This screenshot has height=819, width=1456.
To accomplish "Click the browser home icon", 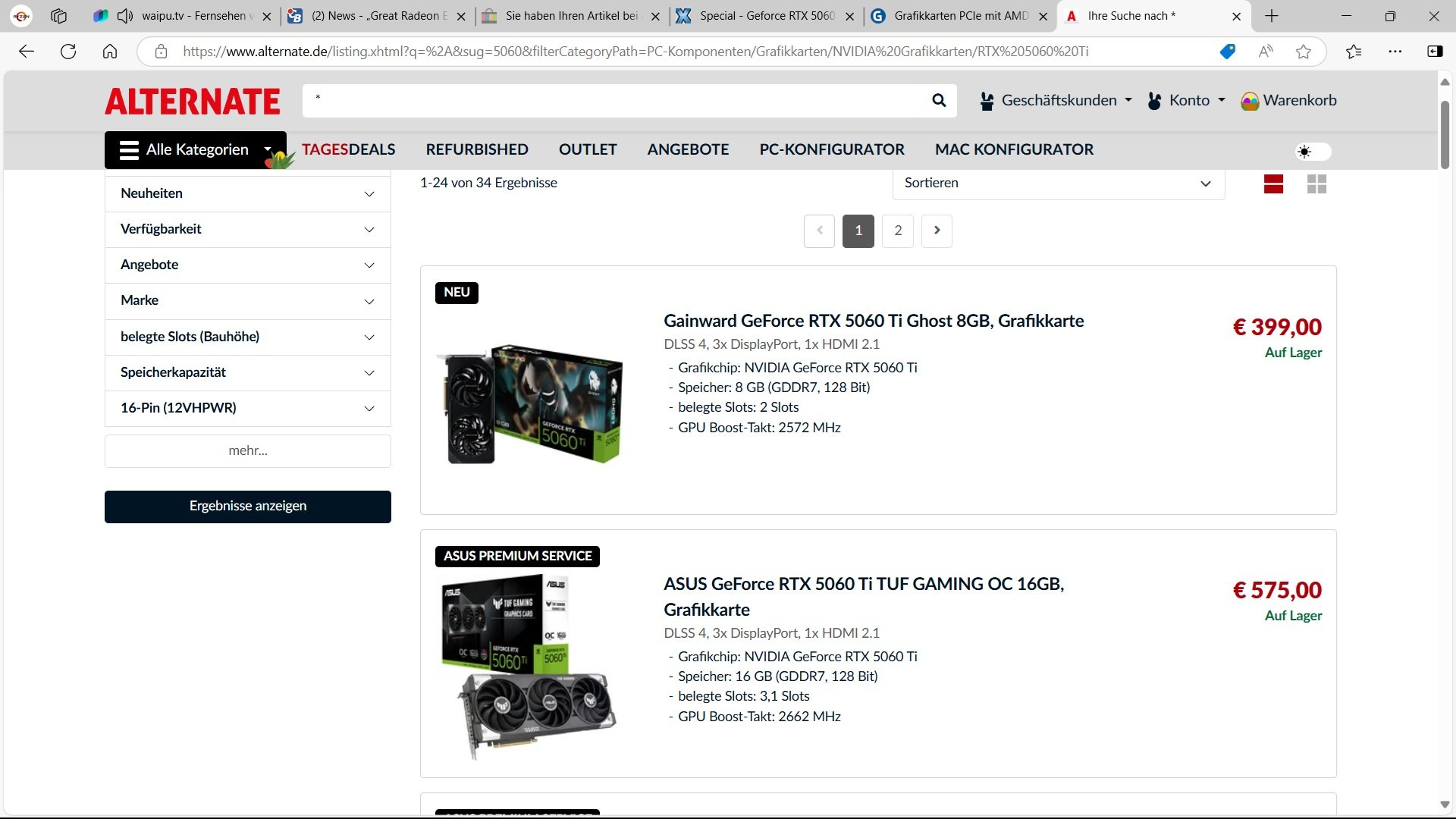I will 110,52.
